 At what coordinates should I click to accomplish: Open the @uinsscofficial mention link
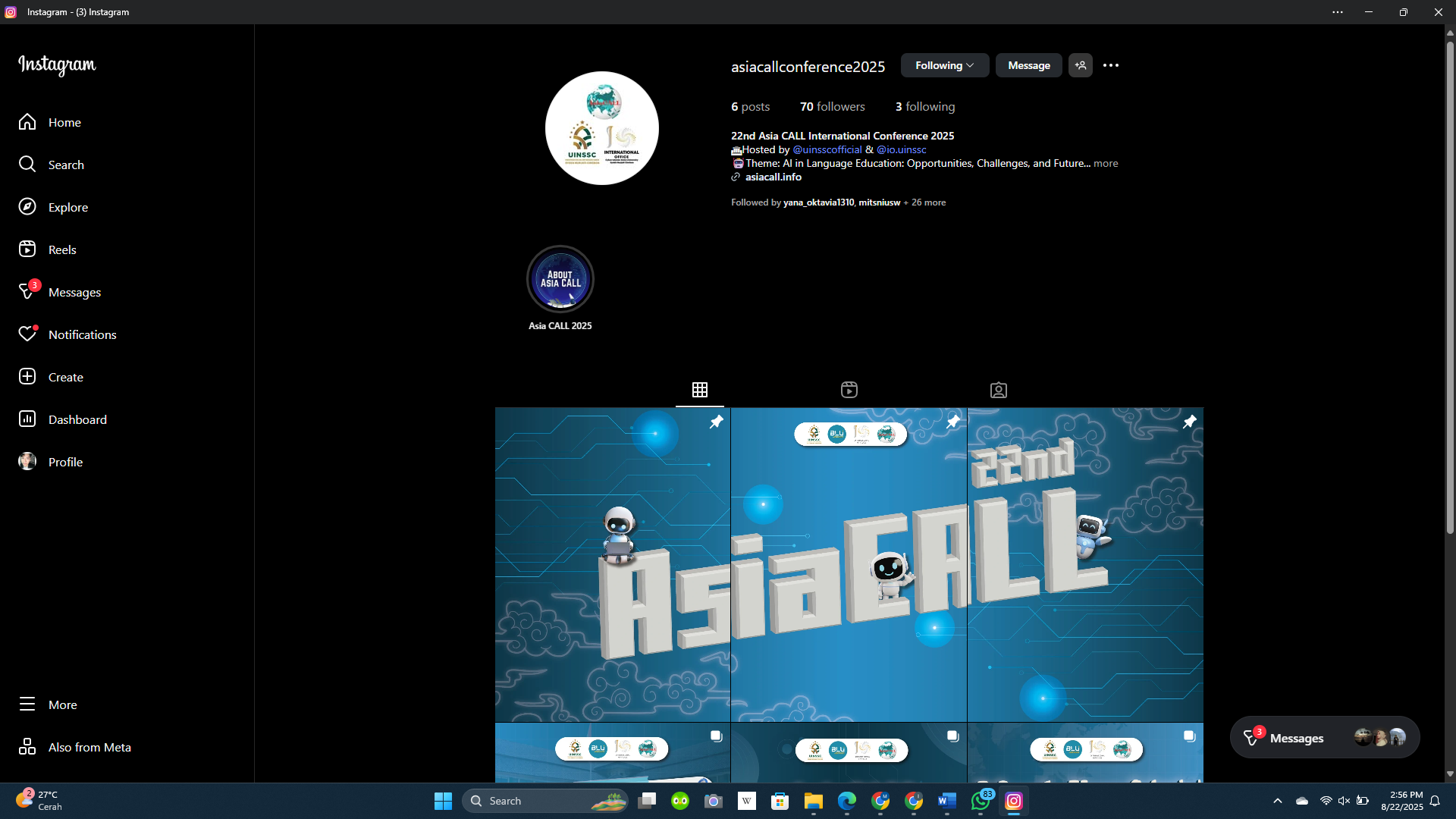[x=827, y=149]
